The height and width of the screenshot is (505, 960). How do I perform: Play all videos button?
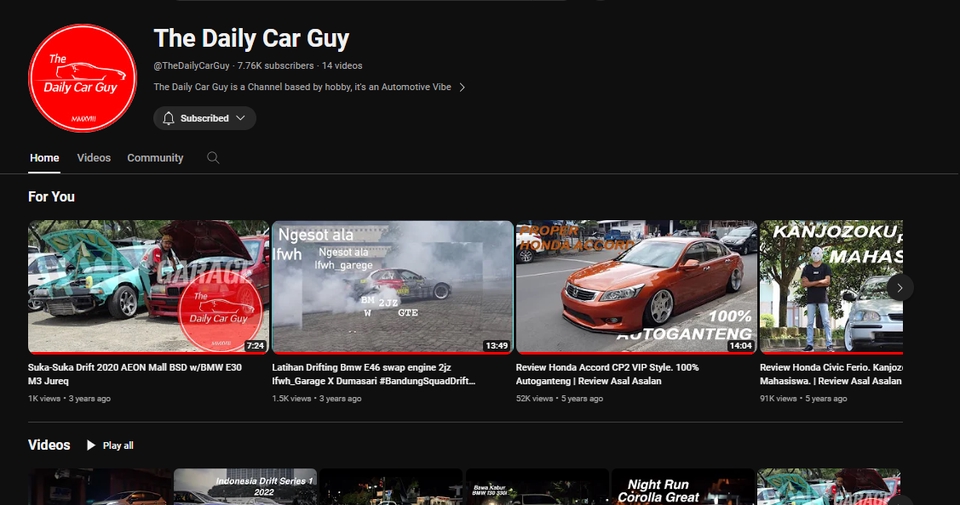coord(110,445)
